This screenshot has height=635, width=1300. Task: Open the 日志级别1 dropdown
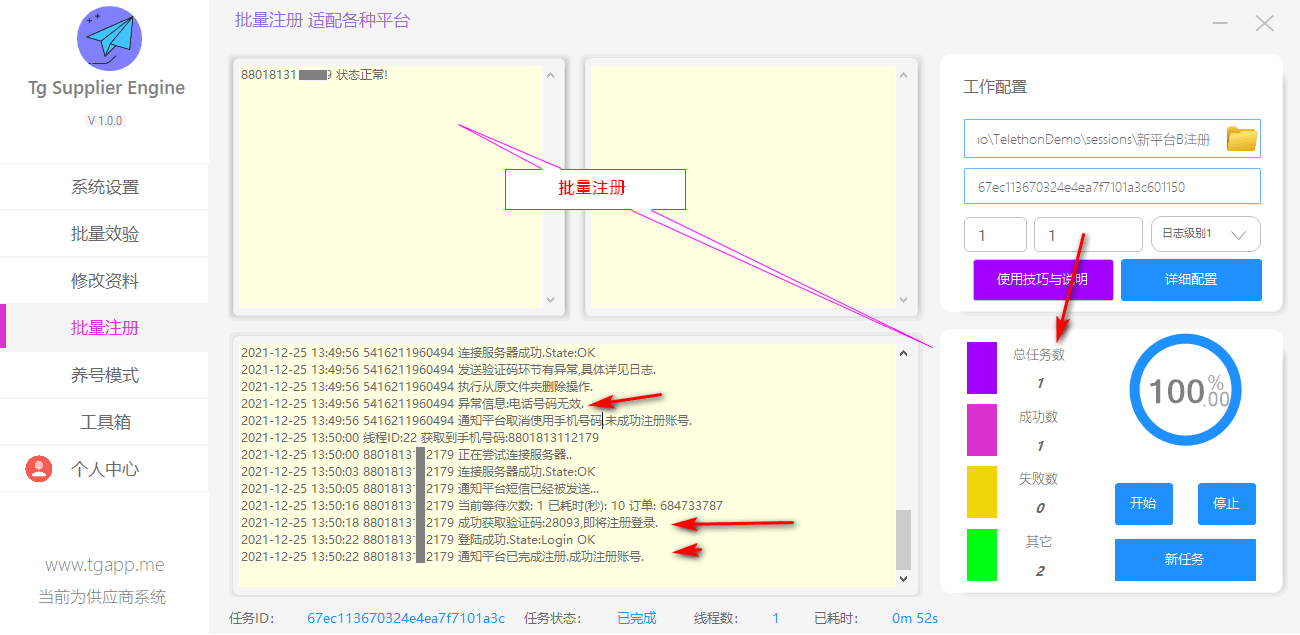tap(1205, 234)
